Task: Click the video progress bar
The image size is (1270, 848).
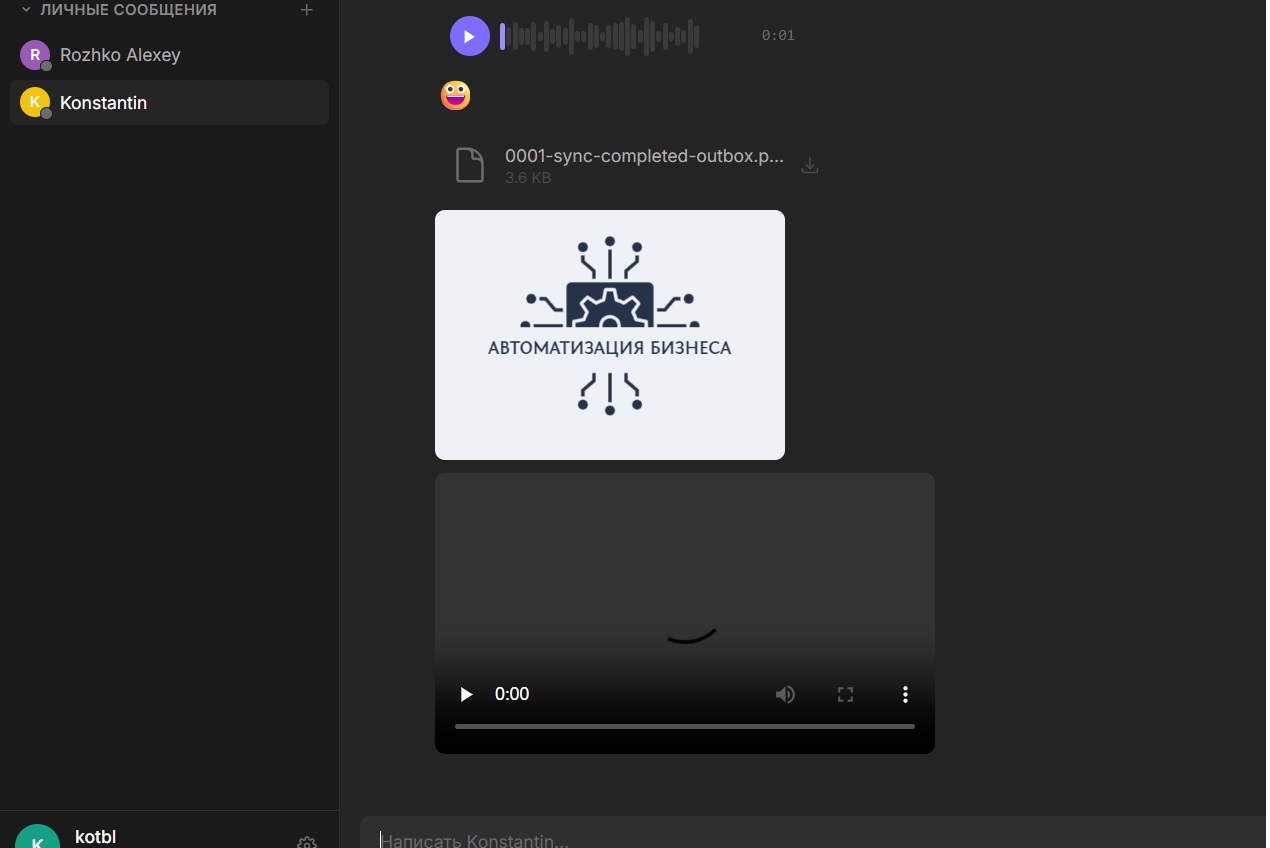Action: (x=684, y=726)
